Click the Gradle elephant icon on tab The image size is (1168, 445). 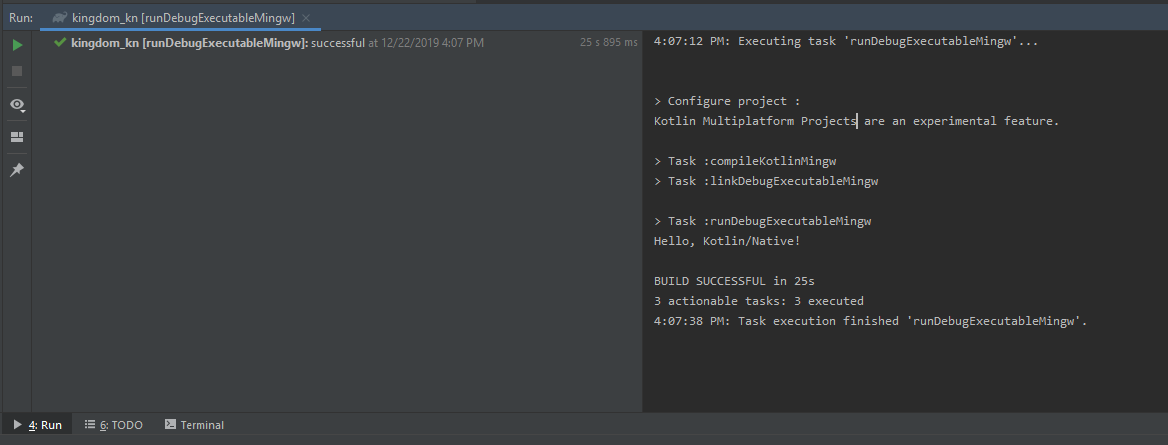(x=60, y=17)
